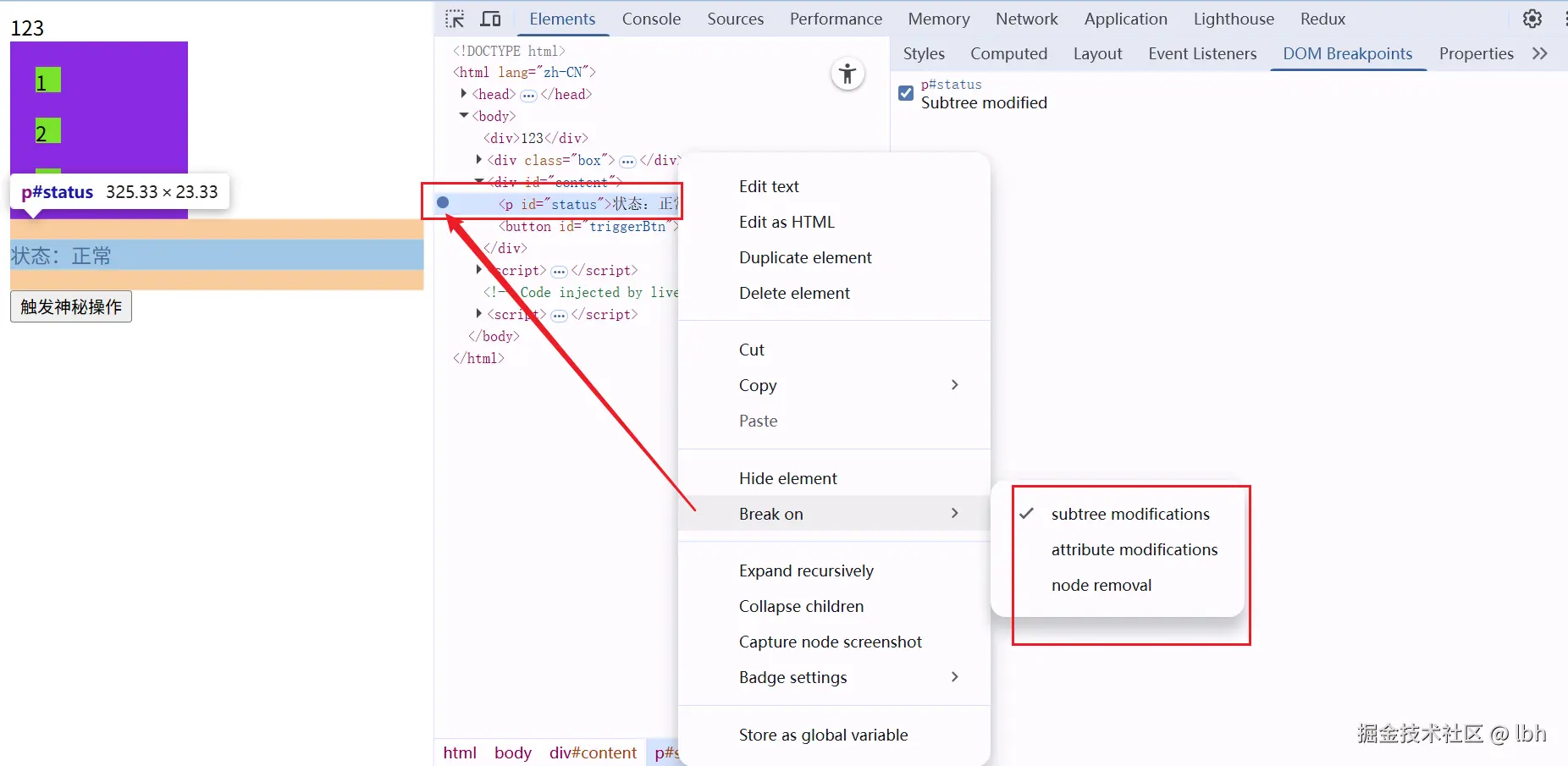Open the Performance tab
Screen dimensions: 1568x766
(x=836, y=19)
